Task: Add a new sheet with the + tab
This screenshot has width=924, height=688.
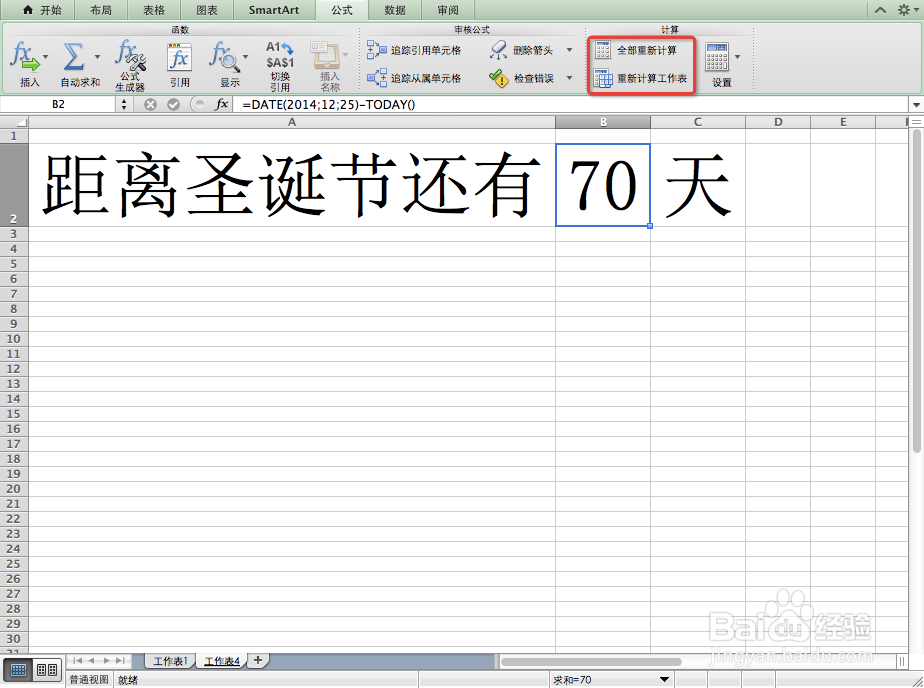Action: pos(256,660)
